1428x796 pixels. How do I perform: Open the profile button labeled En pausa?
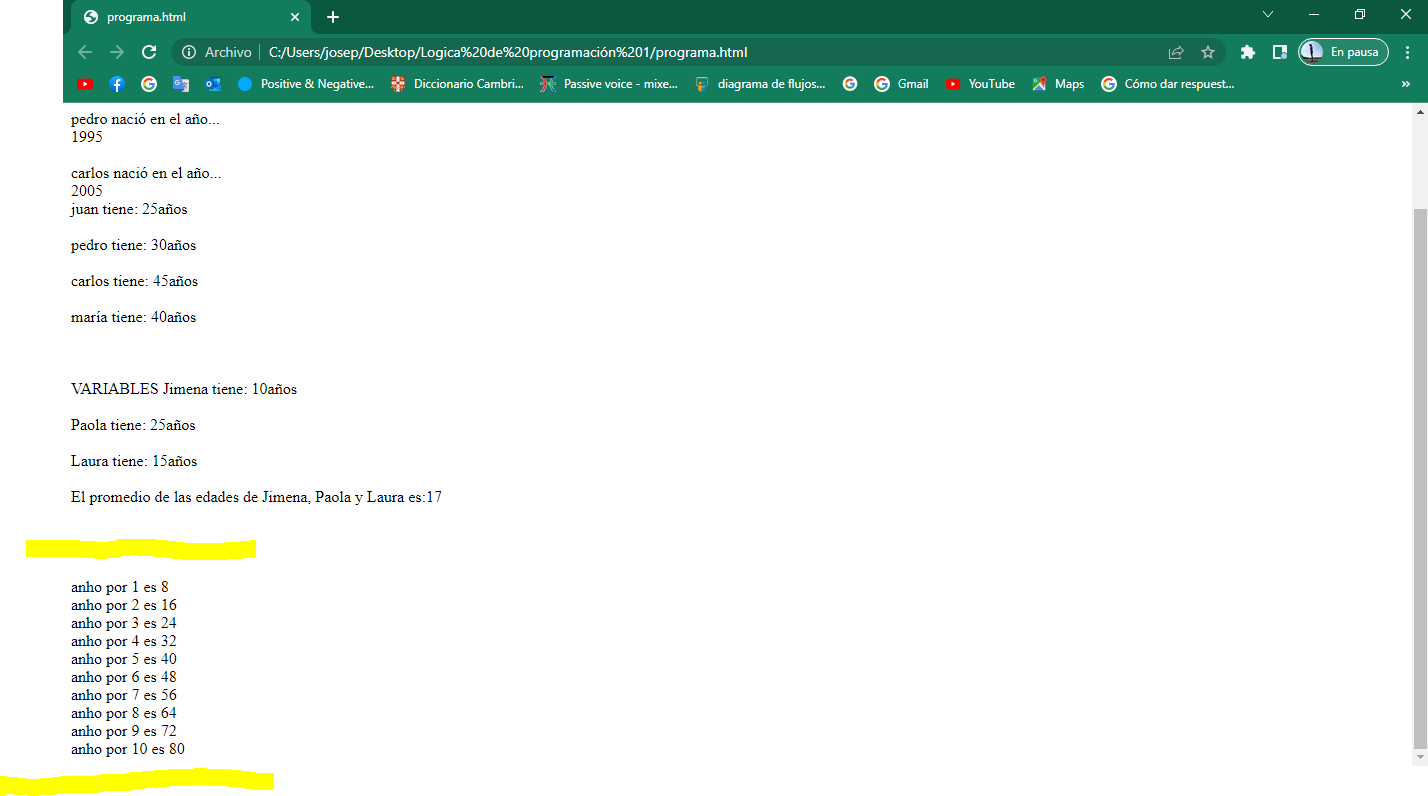pos(1343,52)
